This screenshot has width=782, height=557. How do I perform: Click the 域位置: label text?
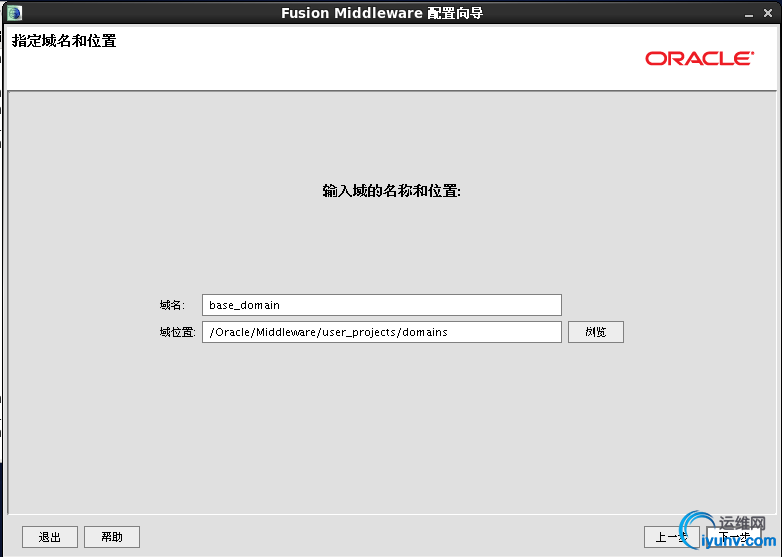[177, 332]
